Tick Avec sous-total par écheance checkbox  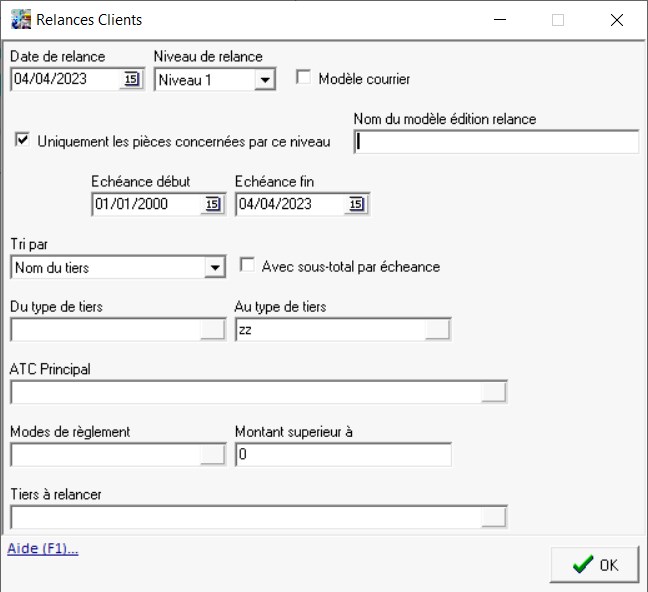247,266
